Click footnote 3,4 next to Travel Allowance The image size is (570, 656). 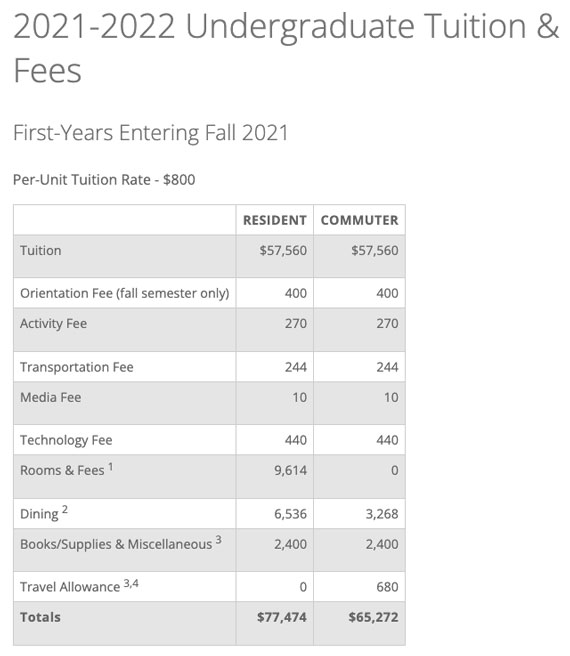131,583
